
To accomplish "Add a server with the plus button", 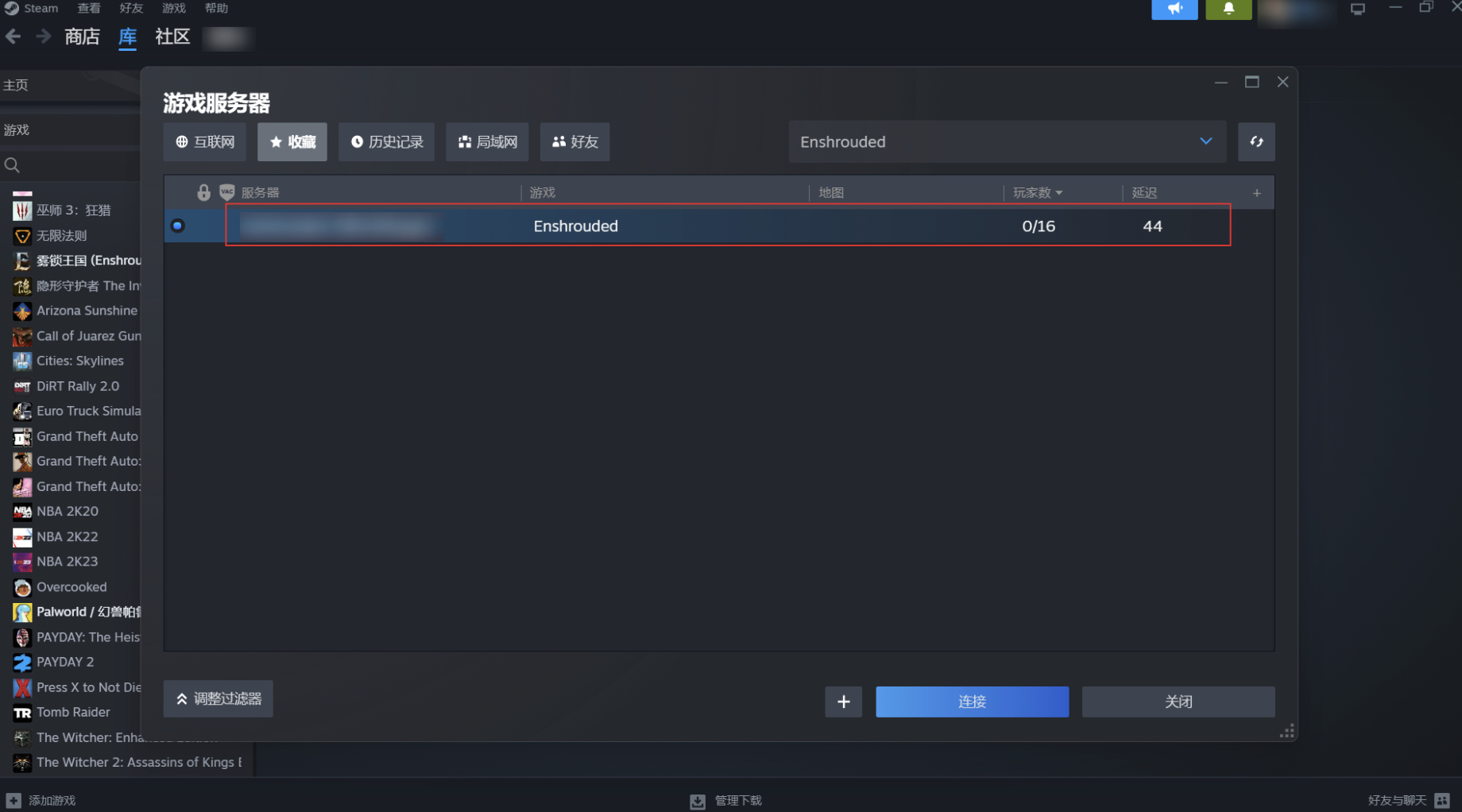I will [x=843, y=702].
